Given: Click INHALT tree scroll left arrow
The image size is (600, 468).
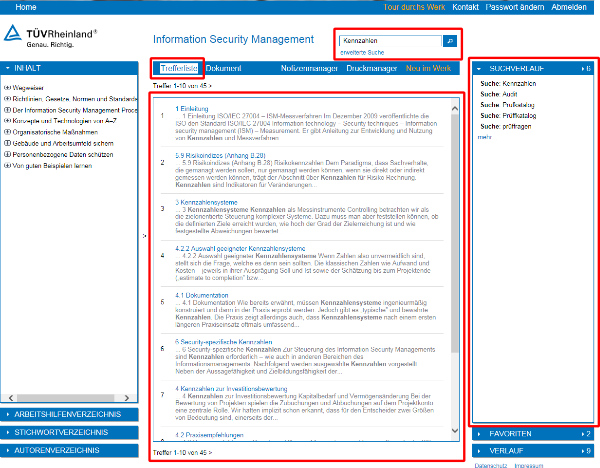Looking at the screenshot, I should pyautogui.click(x=11, y=398).
